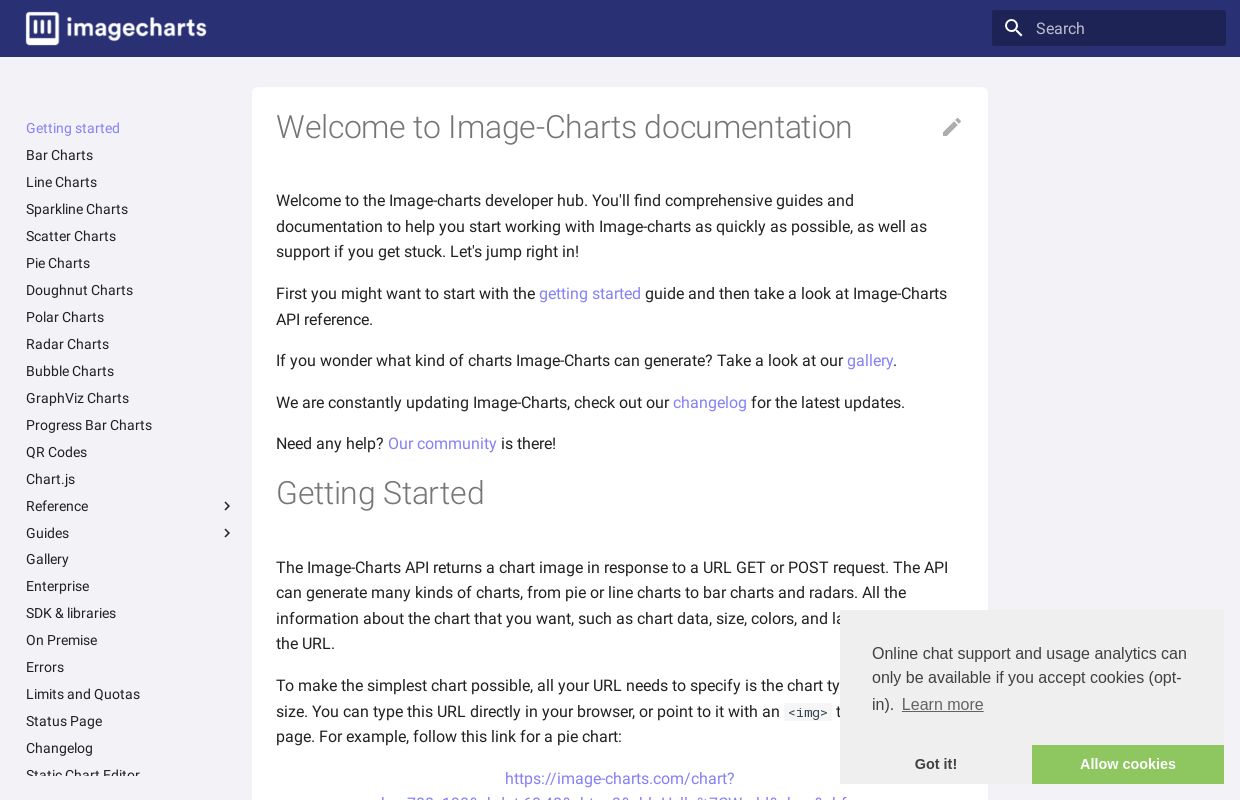Expand the Reference section chevron
Viewport: 1240px width, 800px height.
227,506
